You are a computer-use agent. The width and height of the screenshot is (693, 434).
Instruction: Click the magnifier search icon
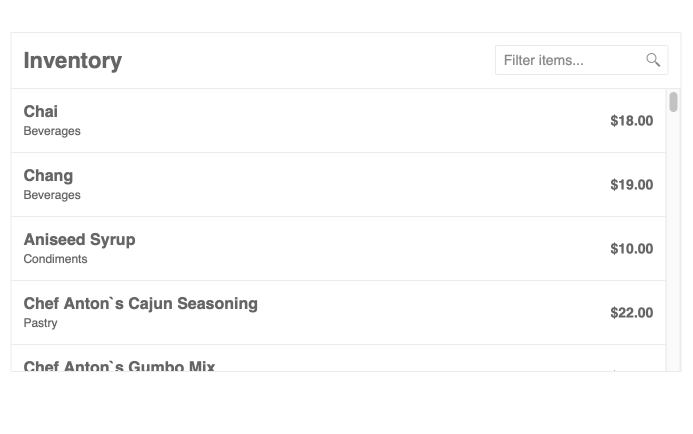click(653, 60)
